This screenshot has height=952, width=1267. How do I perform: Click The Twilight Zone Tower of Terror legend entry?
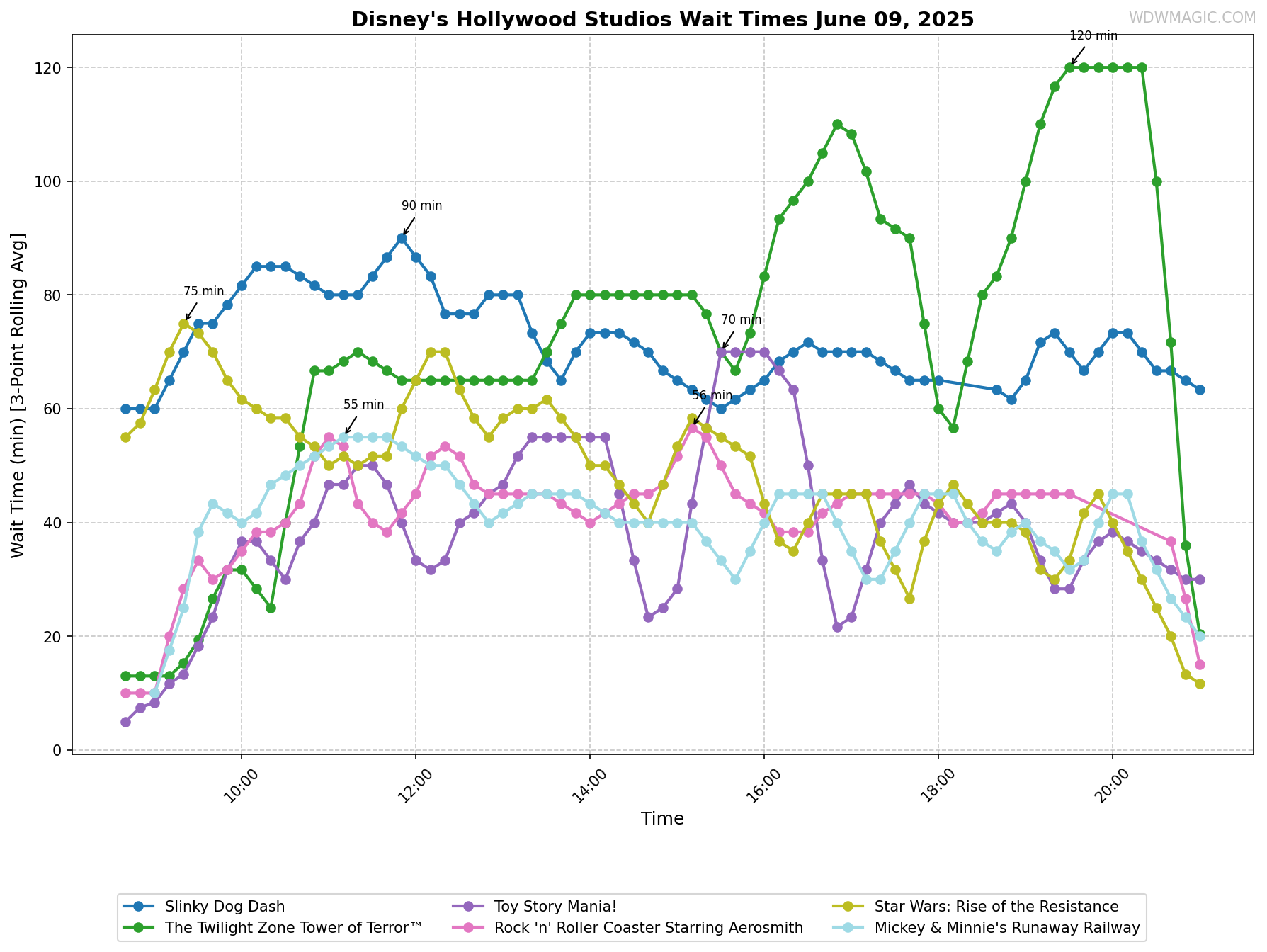(x=273, y=928)
